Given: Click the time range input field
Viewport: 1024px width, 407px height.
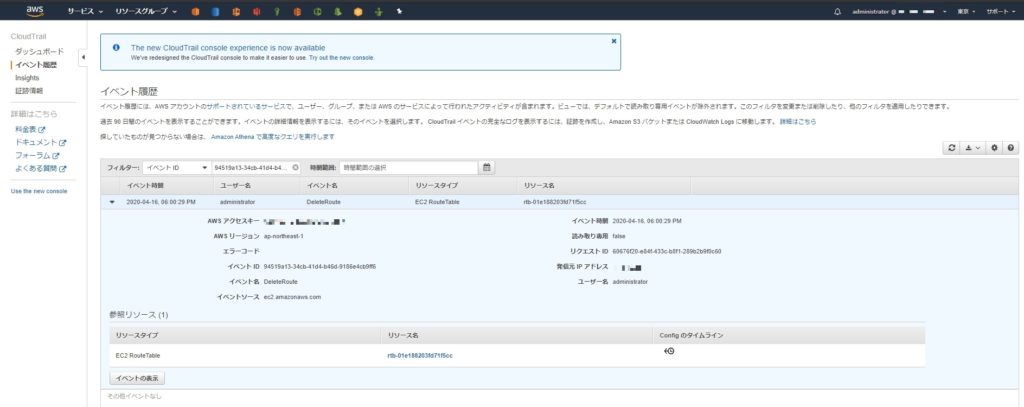Looking at the screenshot, I should [x=408, y=167].
